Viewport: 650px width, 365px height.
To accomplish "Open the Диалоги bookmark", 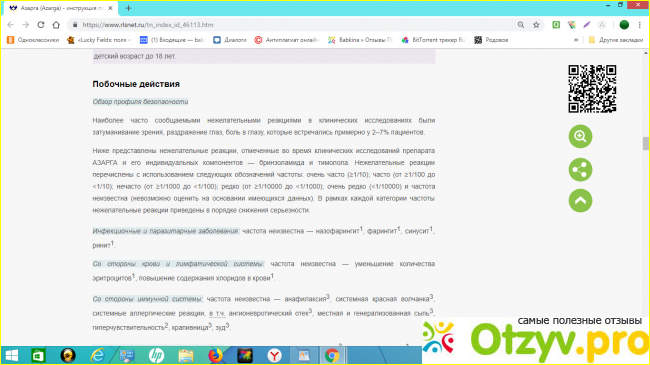I will click(230, 40).
